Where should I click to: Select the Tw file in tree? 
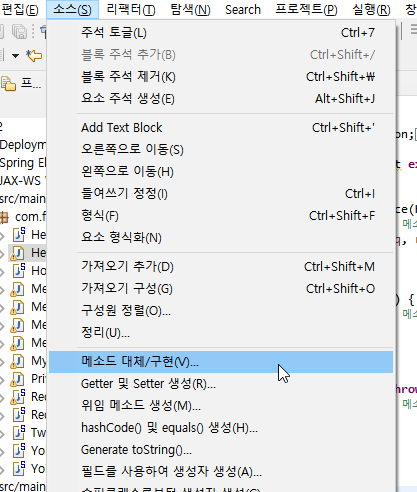pos(39,433)
